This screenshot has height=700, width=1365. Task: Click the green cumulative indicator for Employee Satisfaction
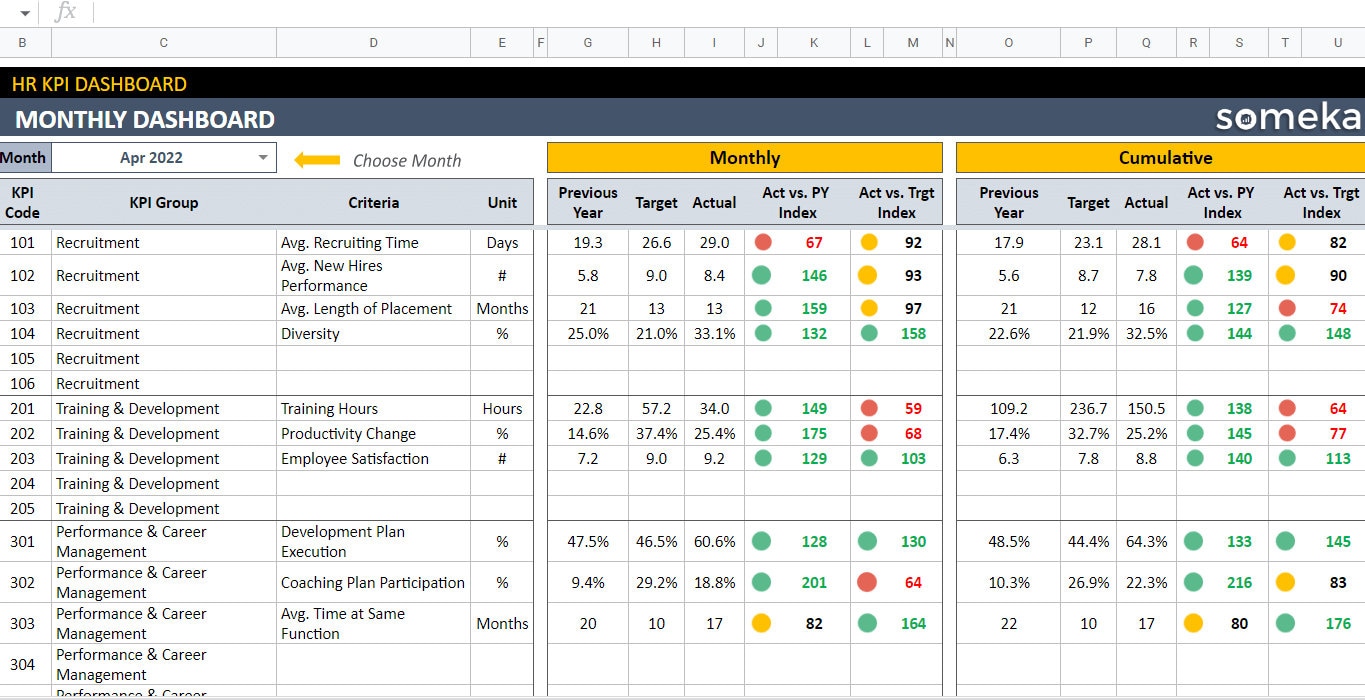(1193, 458)
